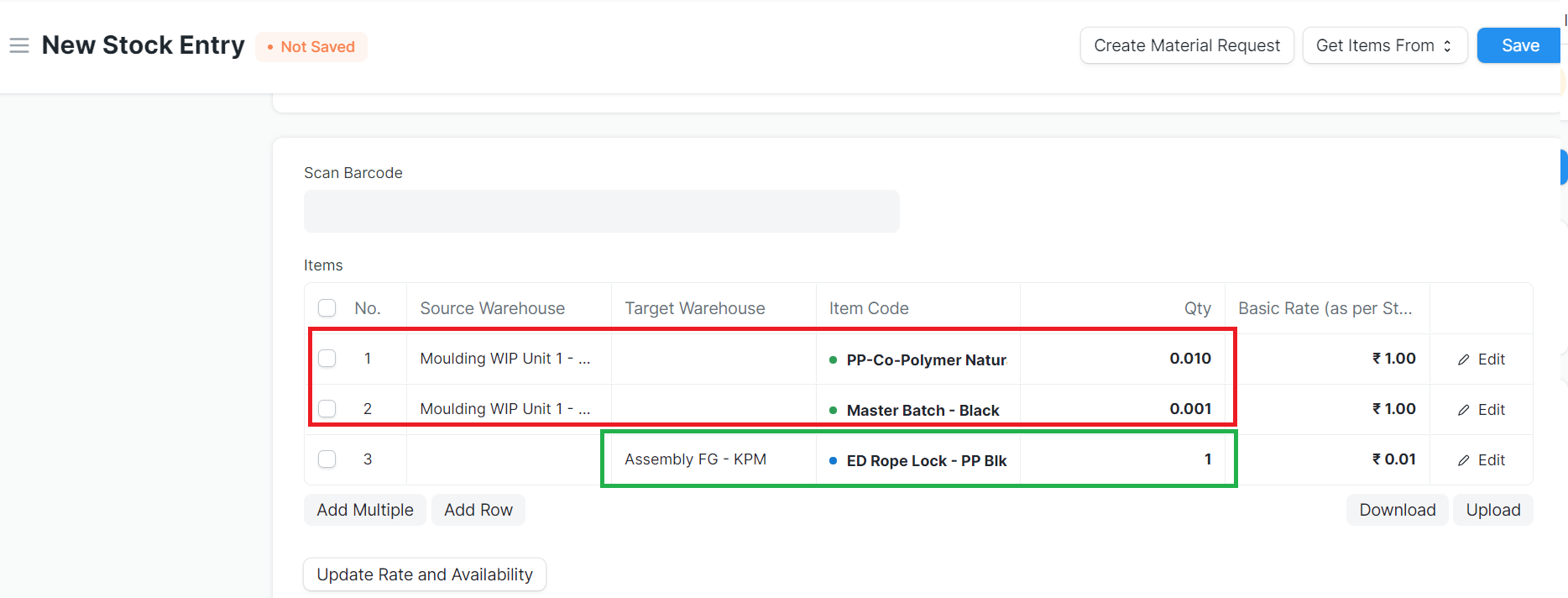Click the pencil Edit icon for row 2
The width and height of the screenshot is (1568, 598).
tap(1464, 410)
